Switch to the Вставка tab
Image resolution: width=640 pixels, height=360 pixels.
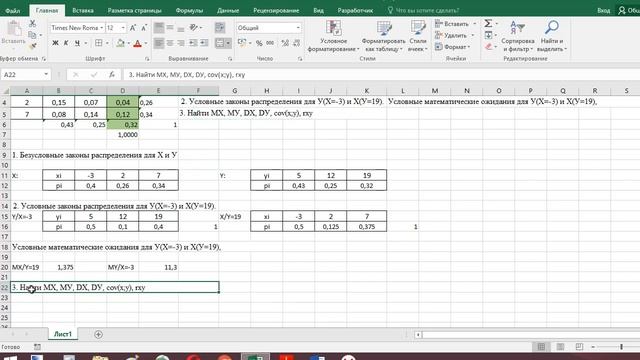tap(83, 10)
